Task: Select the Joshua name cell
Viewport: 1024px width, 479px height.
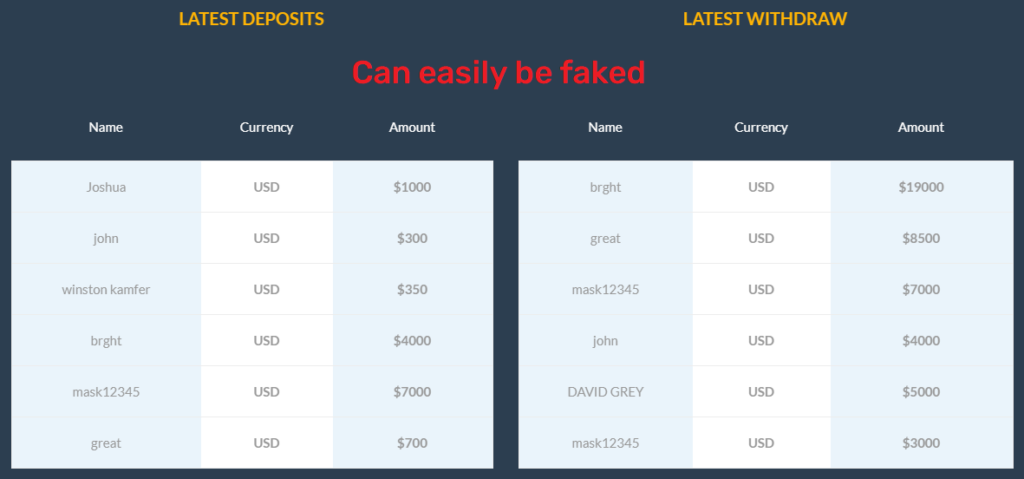Action: tap(106, 187)
